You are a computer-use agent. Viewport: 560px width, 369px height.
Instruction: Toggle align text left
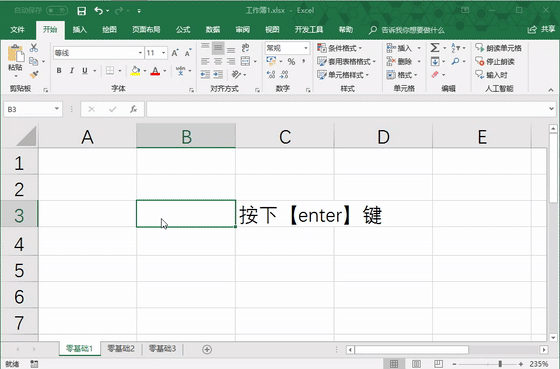point(205,61)
